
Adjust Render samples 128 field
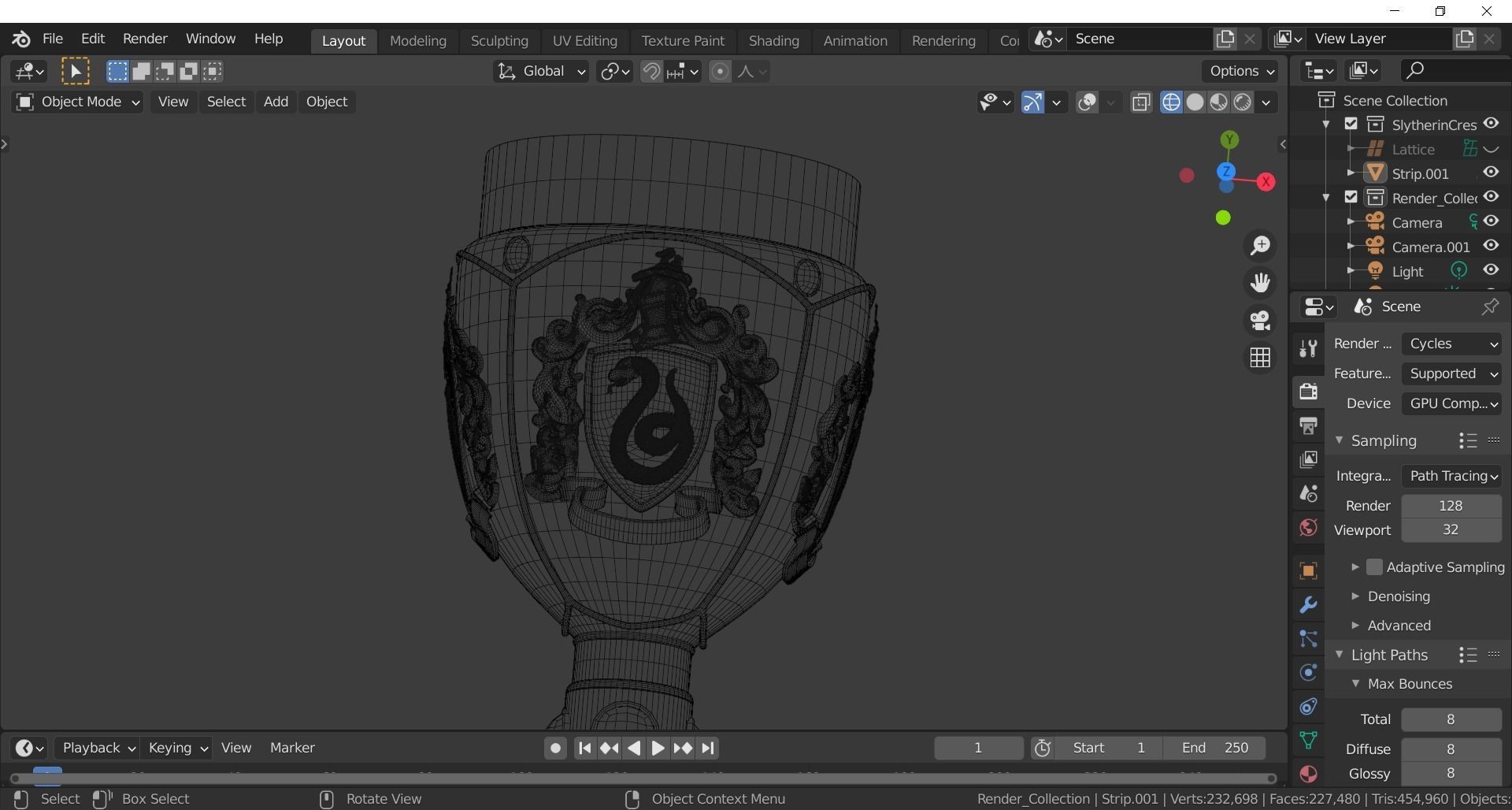(1451, 506)
